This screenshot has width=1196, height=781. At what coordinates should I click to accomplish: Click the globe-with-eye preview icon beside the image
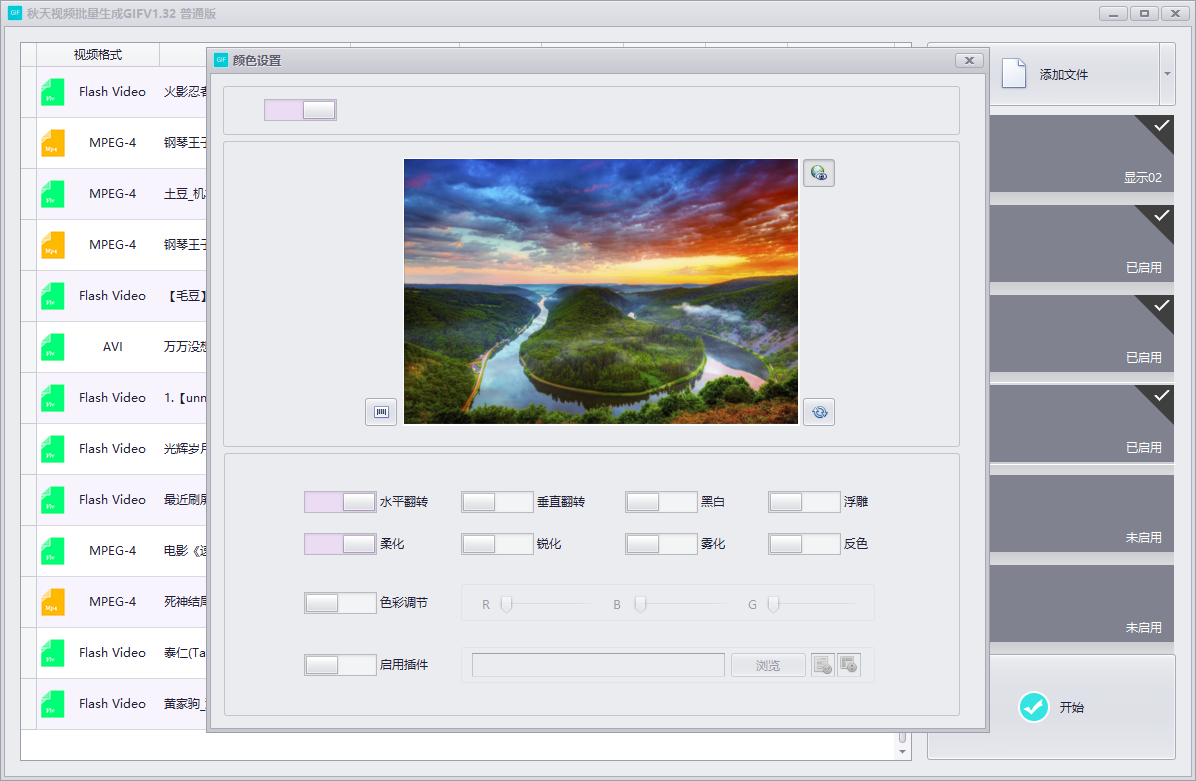tap(818, 173)
